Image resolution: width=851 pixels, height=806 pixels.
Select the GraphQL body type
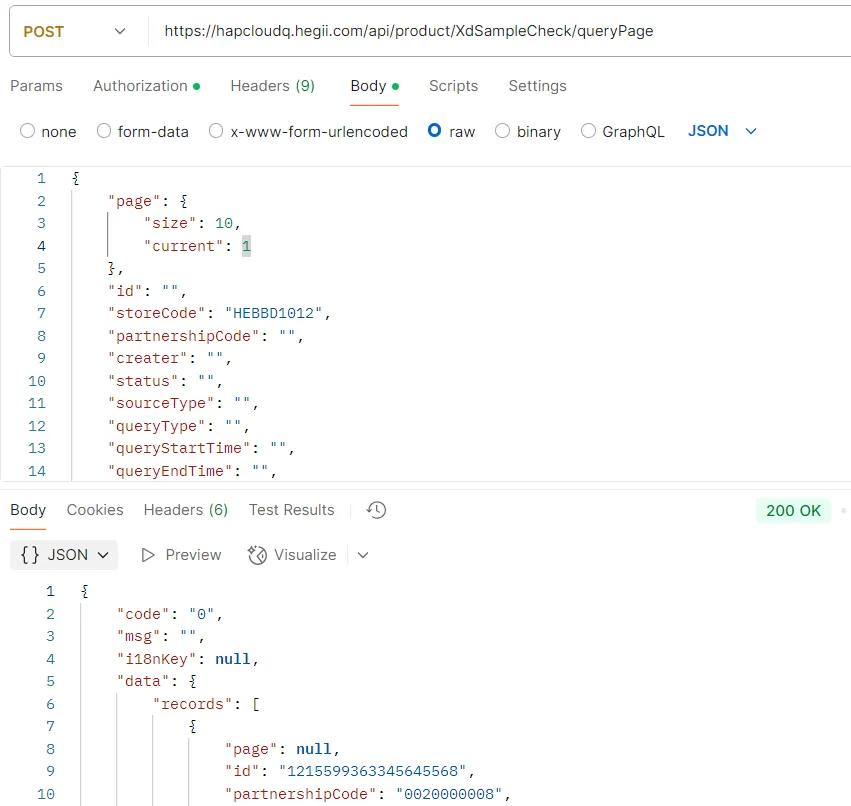[x=588, y=131]
